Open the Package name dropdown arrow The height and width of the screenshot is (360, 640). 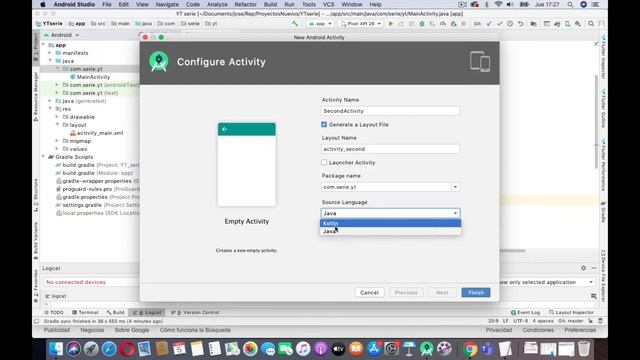tap(455, 187)
